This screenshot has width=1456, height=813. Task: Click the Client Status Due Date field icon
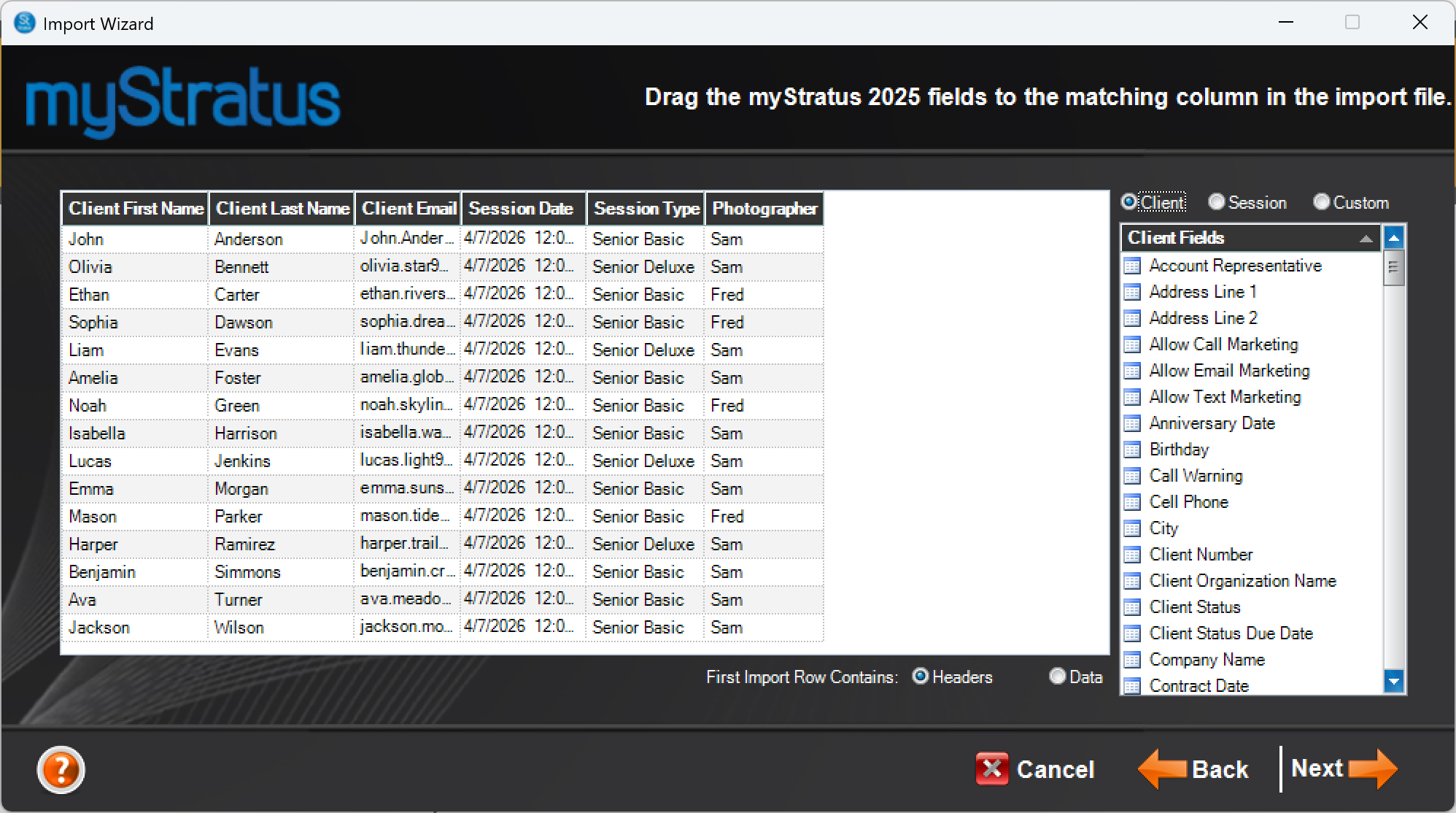(1132, 633)
